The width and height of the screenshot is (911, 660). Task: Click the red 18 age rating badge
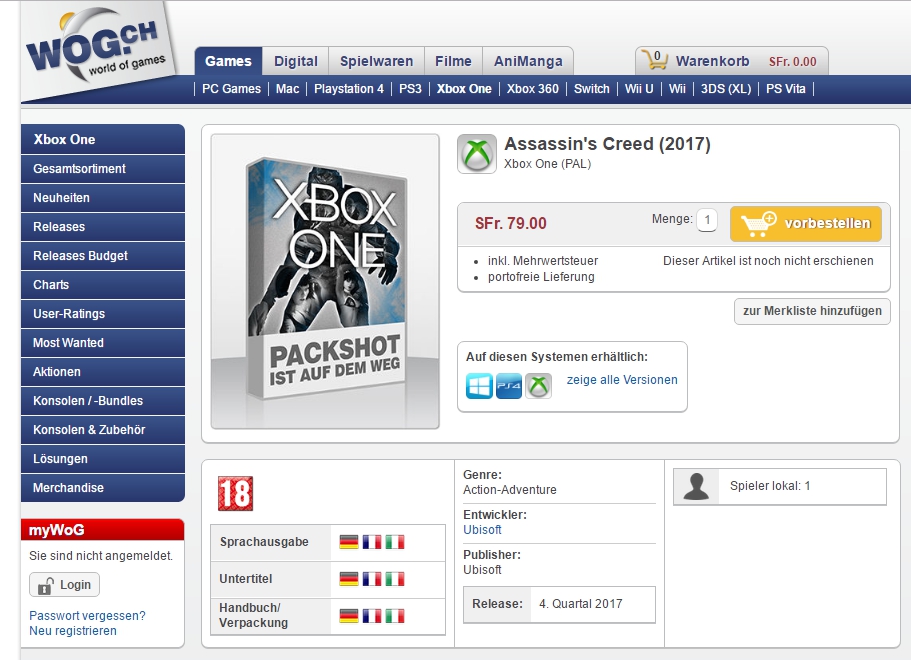pos(235,494)
